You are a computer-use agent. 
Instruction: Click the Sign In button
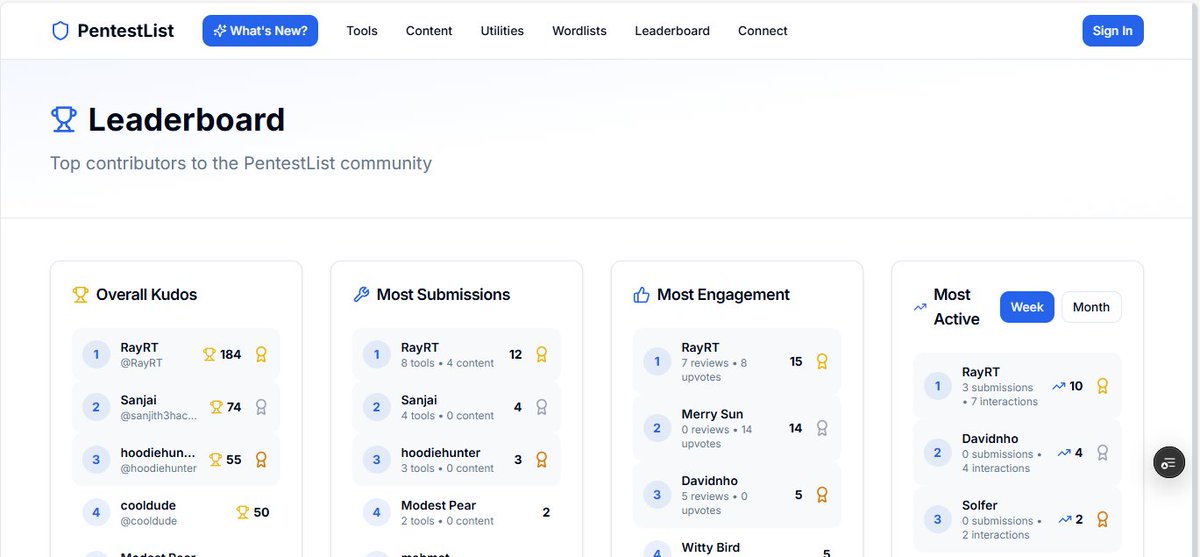coord(1112,31)
